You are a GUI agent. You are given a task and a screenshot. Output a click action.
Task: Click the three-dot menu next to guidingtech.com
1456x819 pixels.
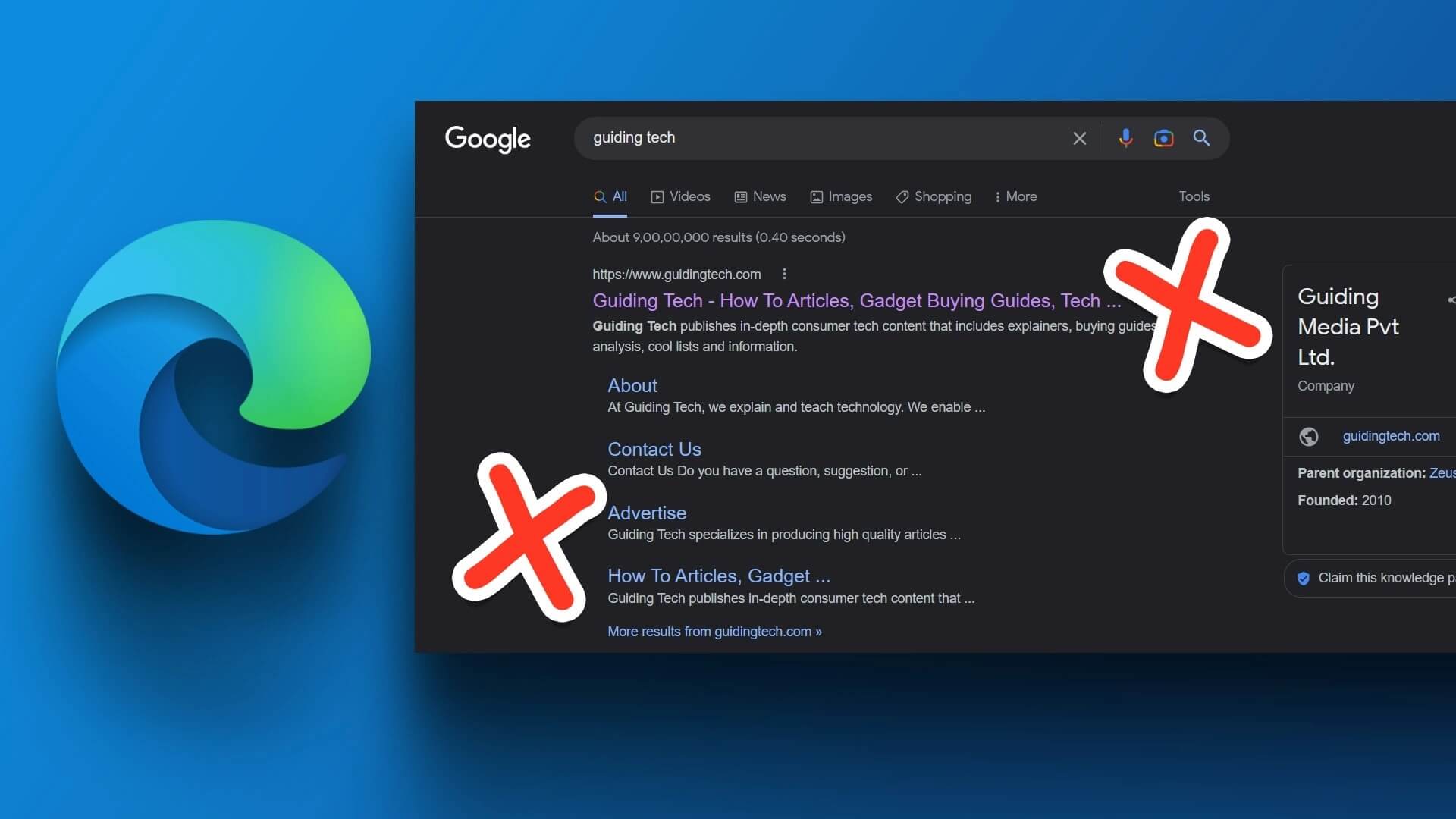786,273
